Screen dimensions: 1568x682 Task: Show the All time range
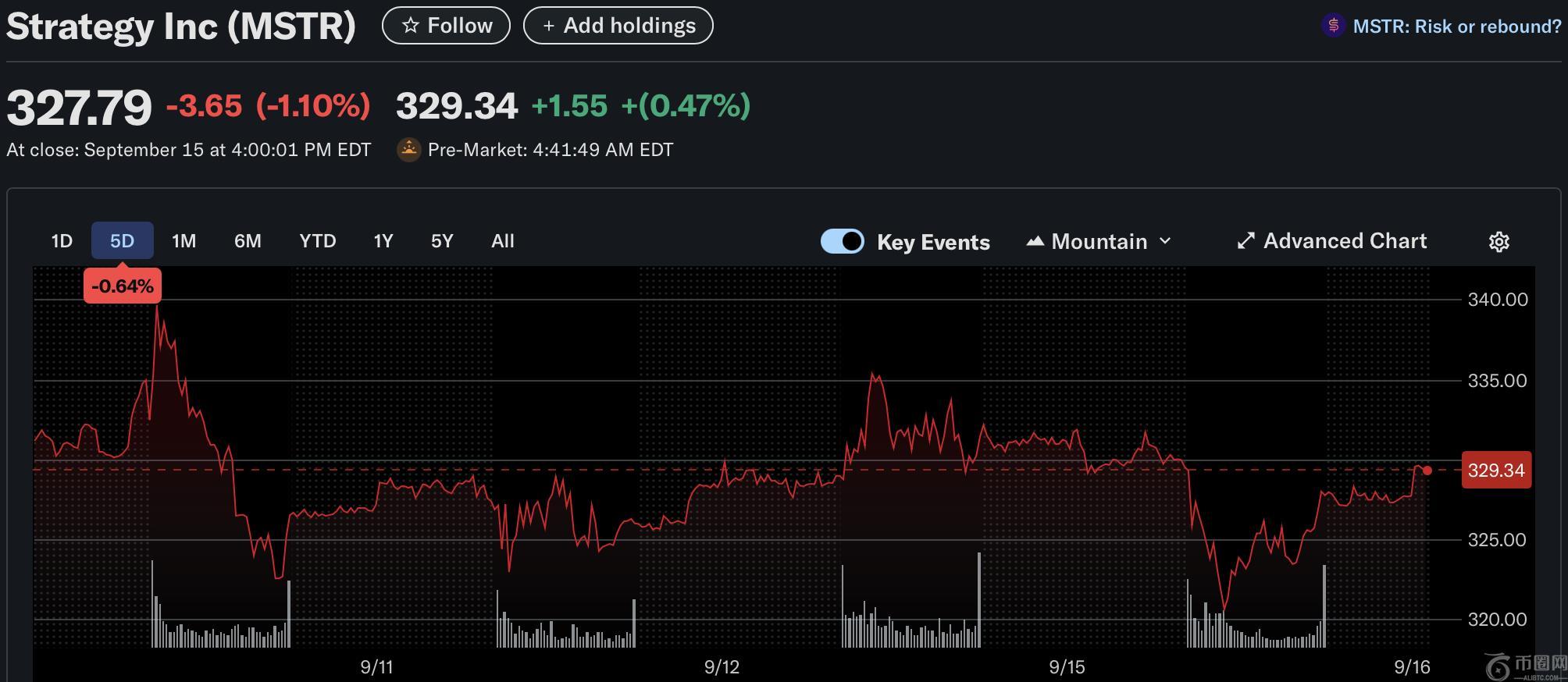[x=503, y=241]
